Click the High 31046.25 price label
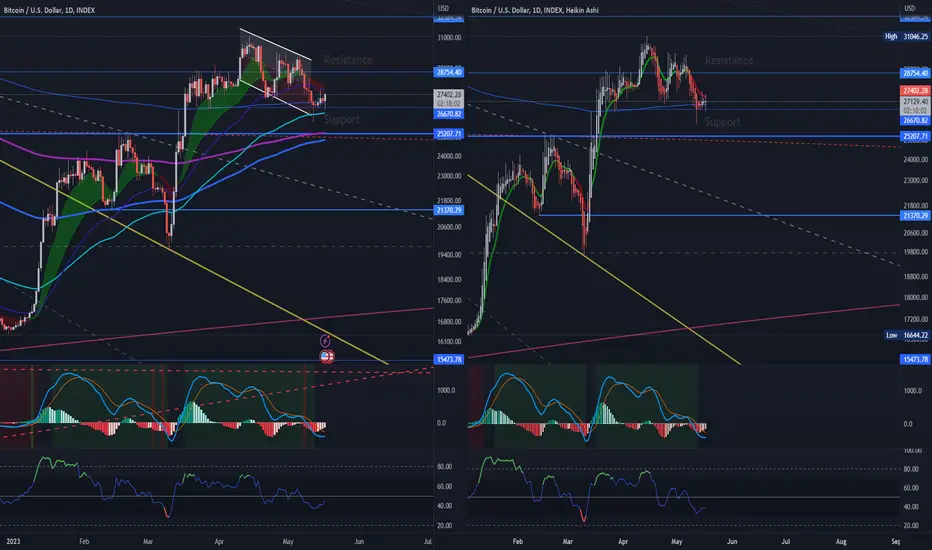Screen dimensions: 932x550 pos(906,36)
